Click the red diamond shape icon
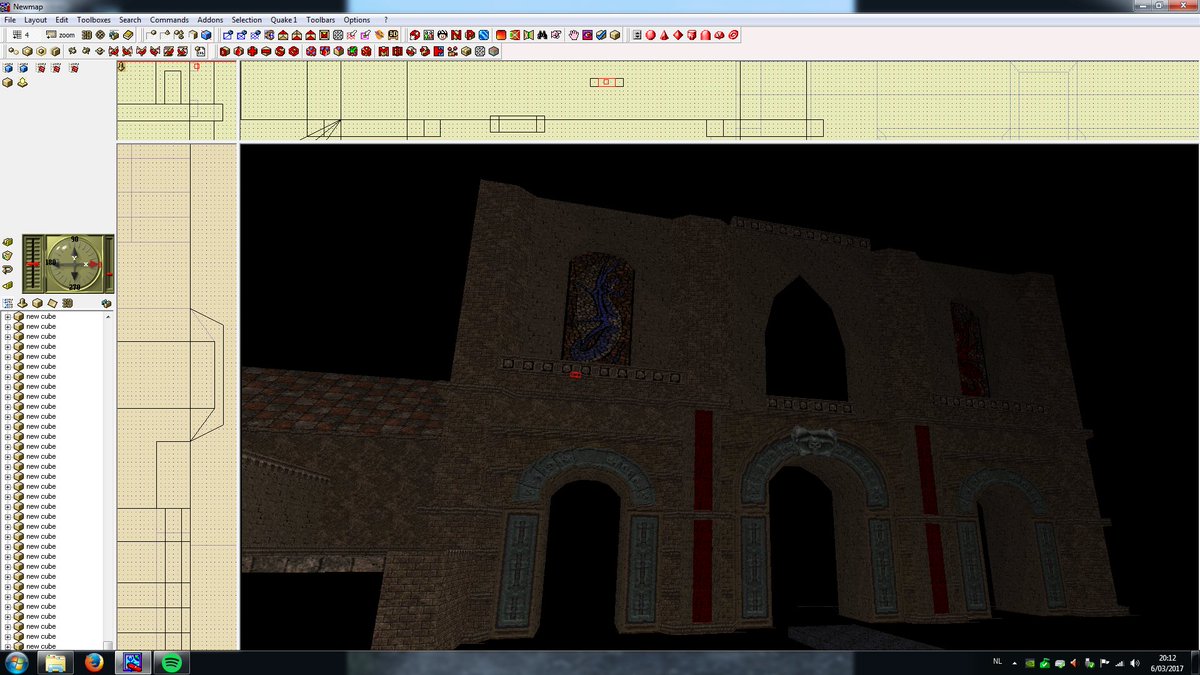Image resolution: width=1200 pixels, height=675 pixels. [678, 35]
